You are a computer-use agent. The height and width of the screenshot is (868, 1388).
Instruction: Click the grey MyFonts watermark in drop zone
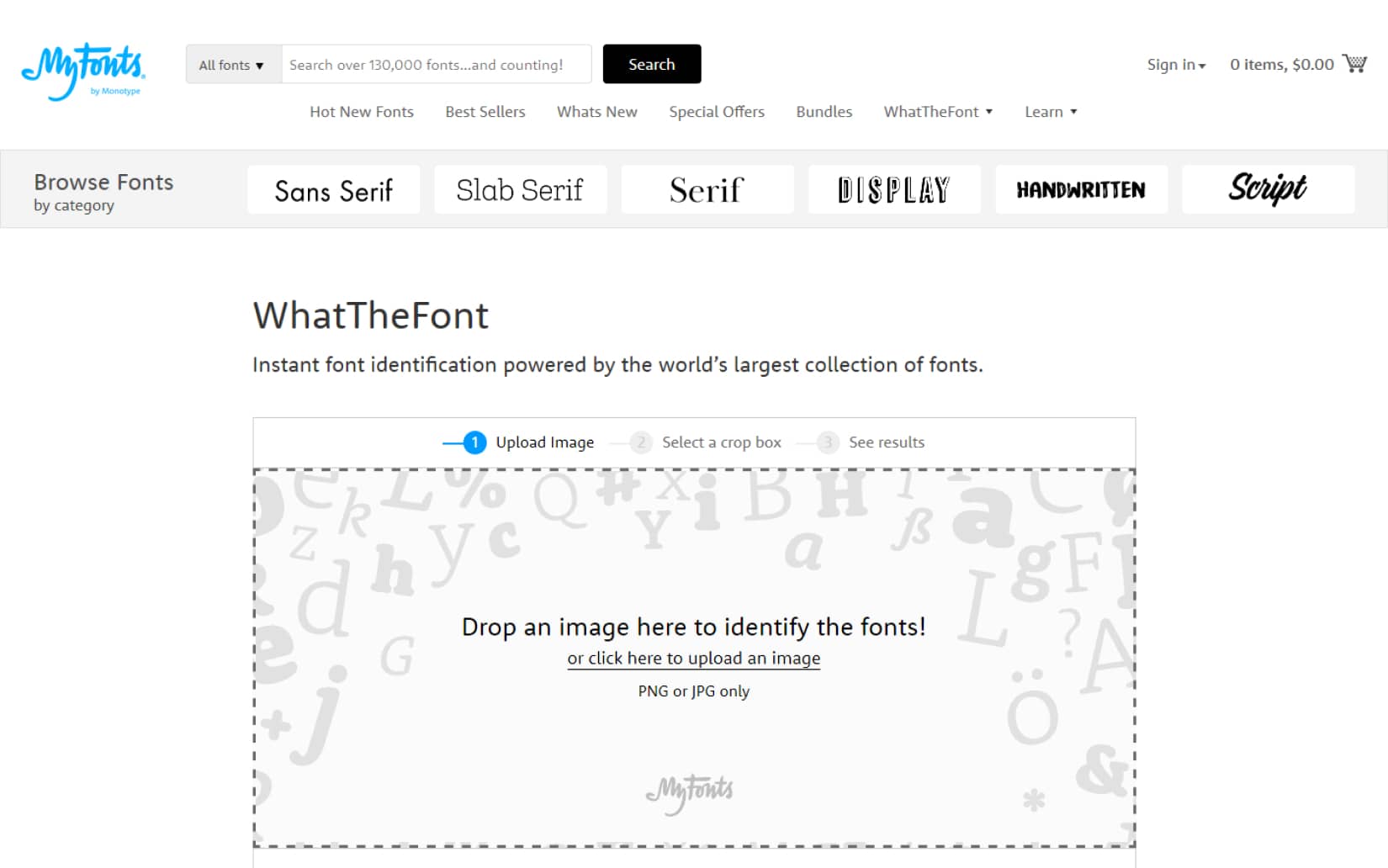(x=690, y=791)
